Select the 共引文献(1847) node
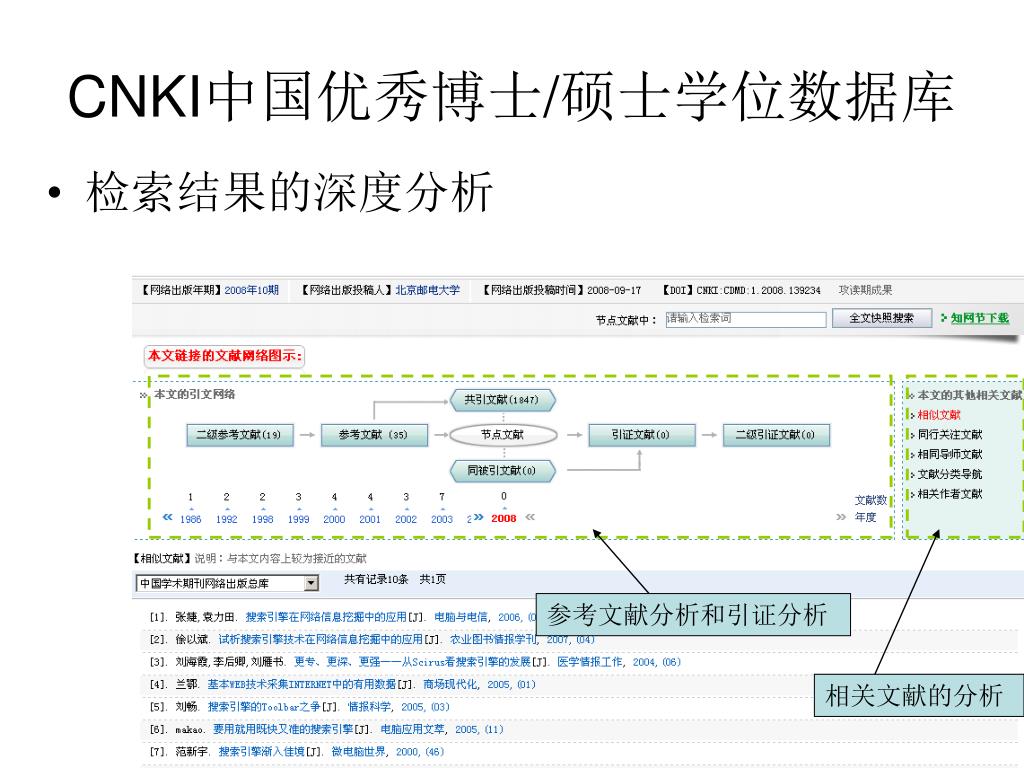This screenshot has height=768, width=1024. tap(502, 400)
